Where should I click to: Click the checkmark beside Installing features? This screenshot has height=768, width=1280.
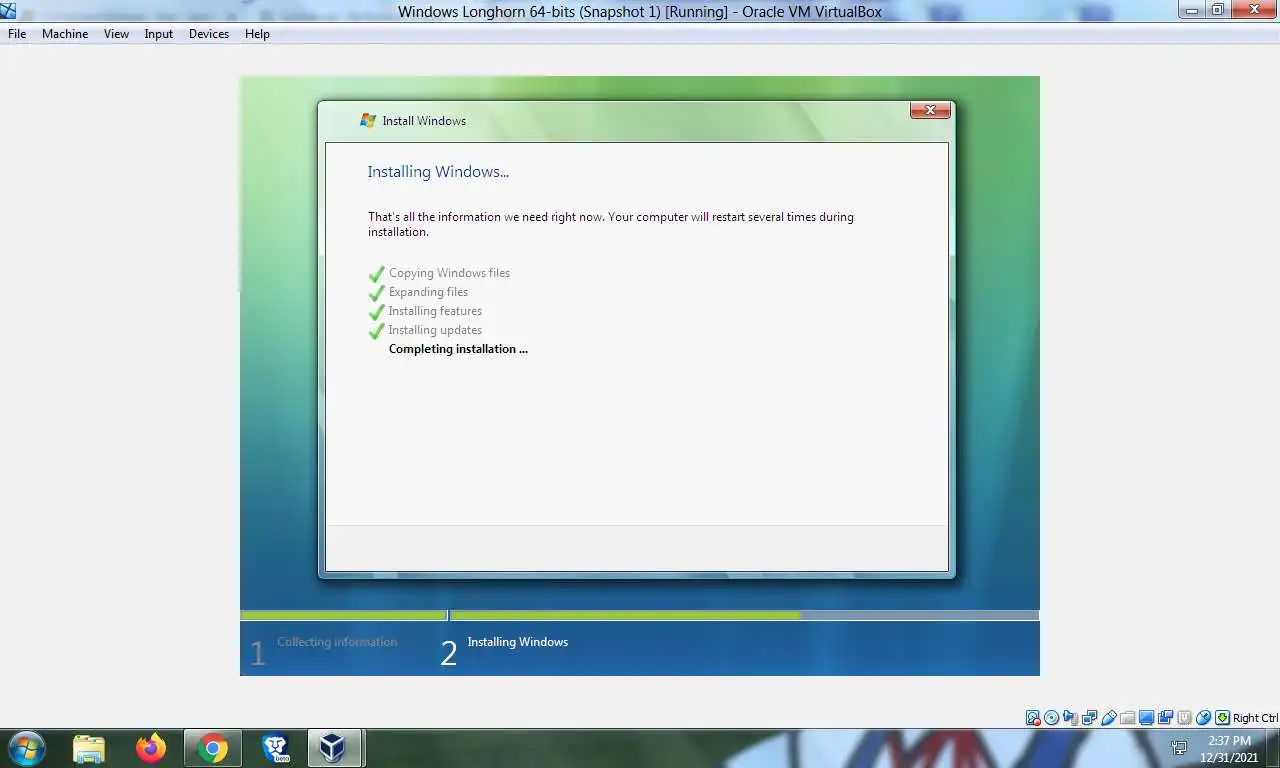376,311
